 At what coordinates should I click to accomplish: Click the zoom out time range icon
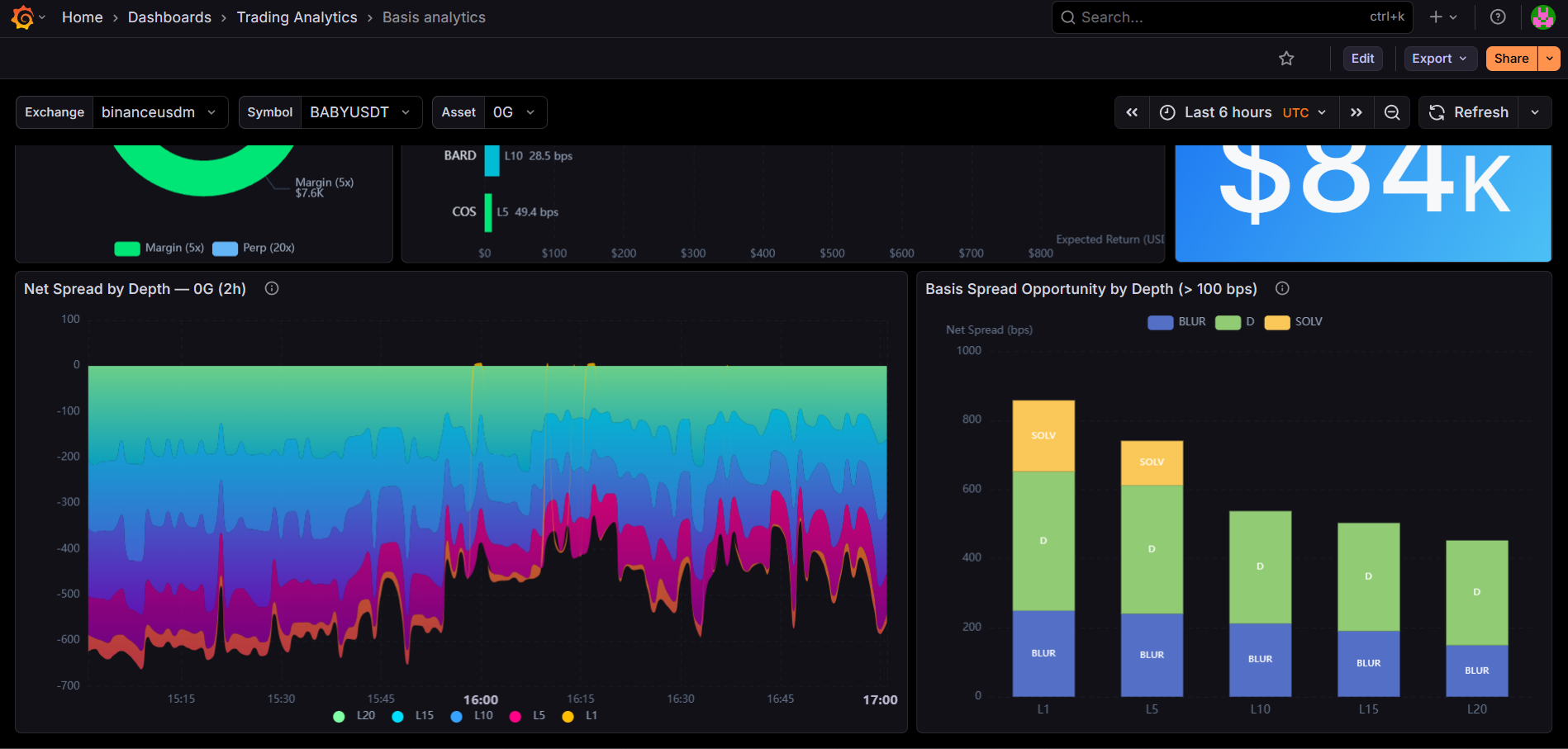tap(1392, 112)
